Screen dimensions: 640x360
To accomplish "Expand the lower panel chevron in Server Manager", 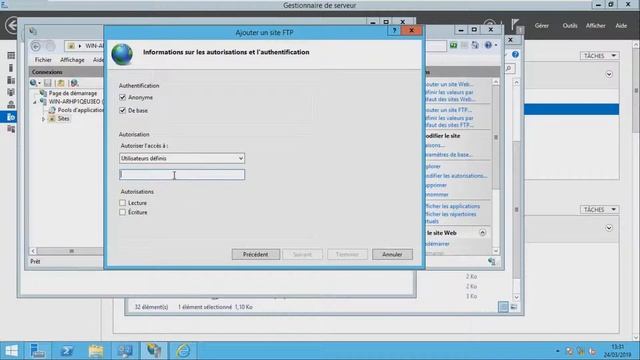I will [x=609, y=228].
